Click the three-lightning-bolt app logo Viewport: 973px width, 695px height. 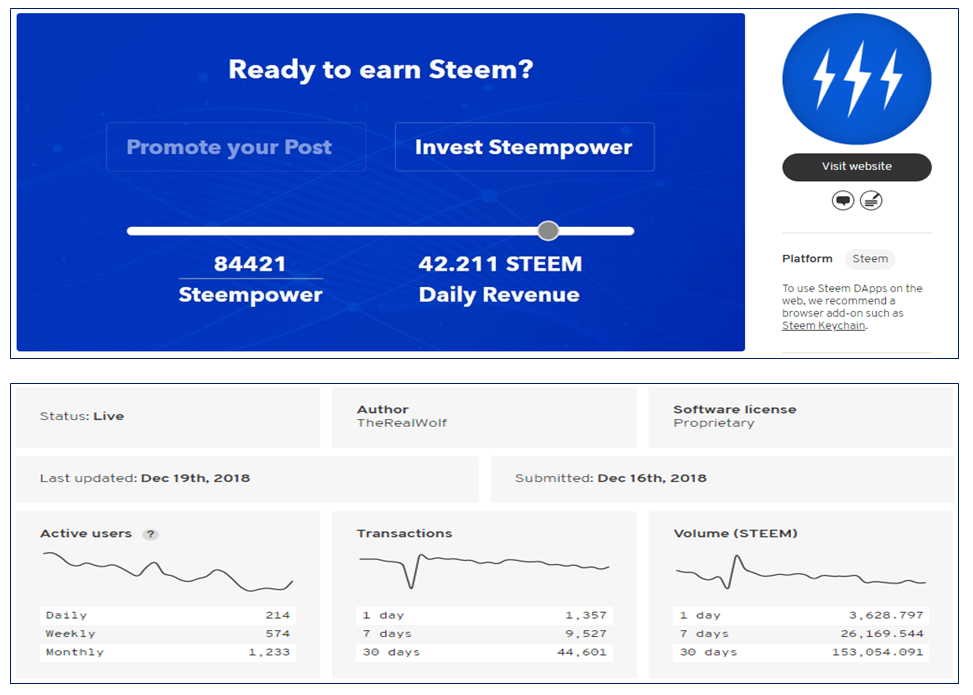click(x=856, y=79)
